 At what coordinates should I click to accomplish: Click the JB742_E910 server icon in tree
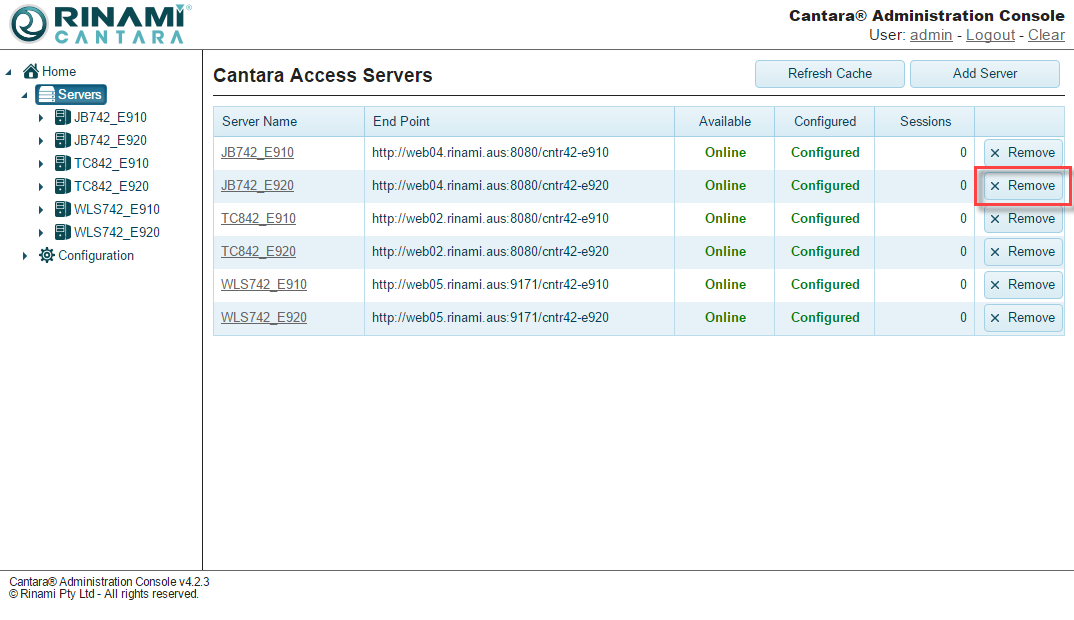pyautogui.click(x=63, y=118)
